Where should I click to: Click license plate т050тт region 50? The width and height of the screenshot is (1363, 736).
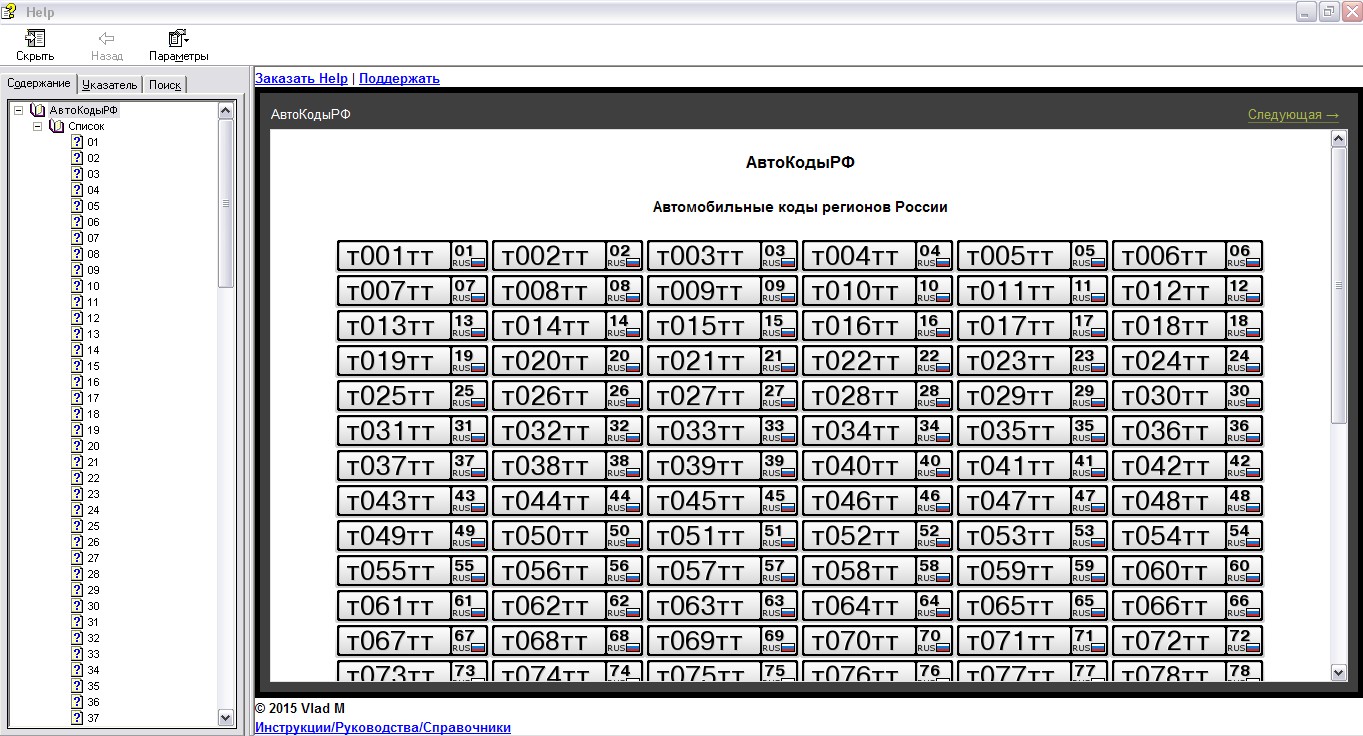pyautogui.click(x=567, y=536)
